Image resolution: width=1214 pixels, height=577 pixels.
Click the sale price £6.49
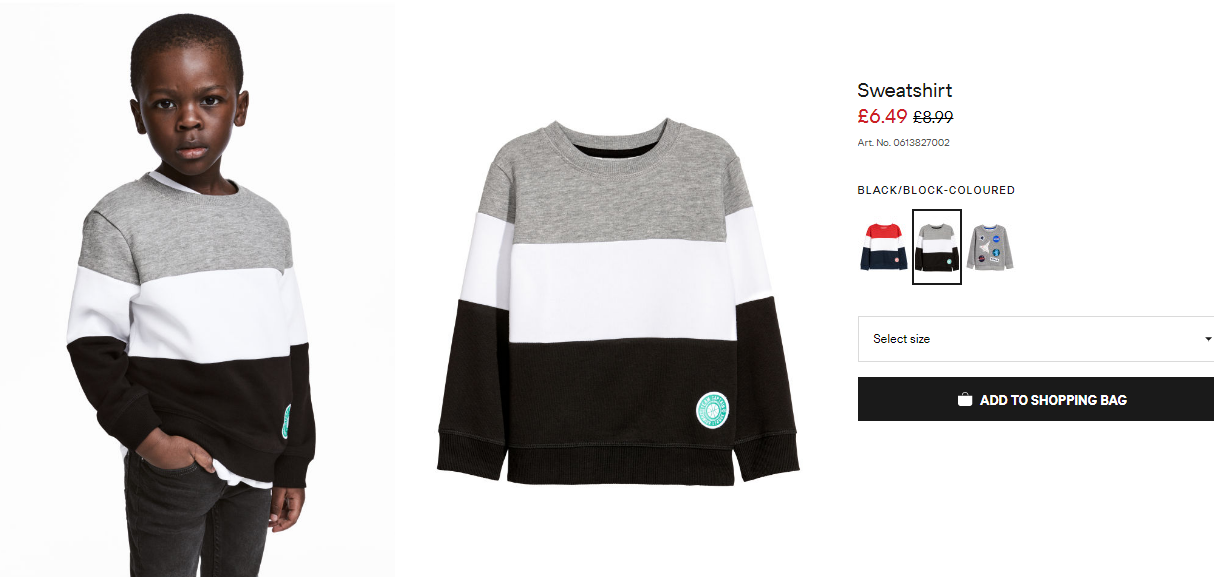[882, 116]
